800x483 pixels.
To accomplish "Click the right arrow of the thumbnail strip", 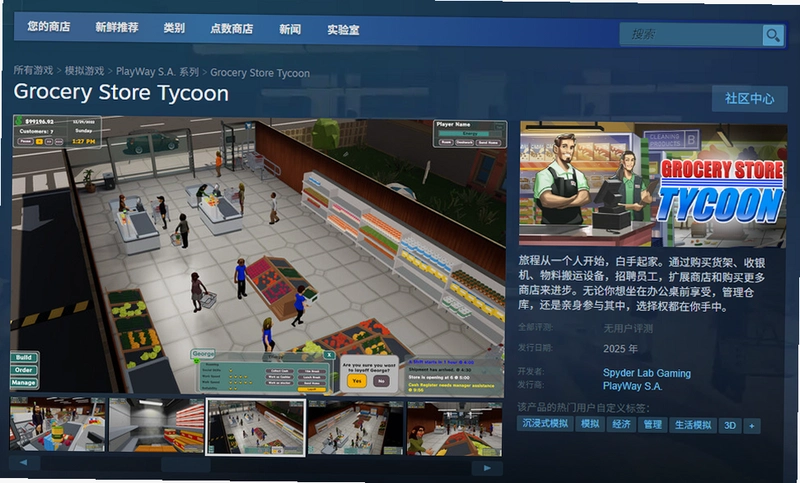I will click(487, 468).
